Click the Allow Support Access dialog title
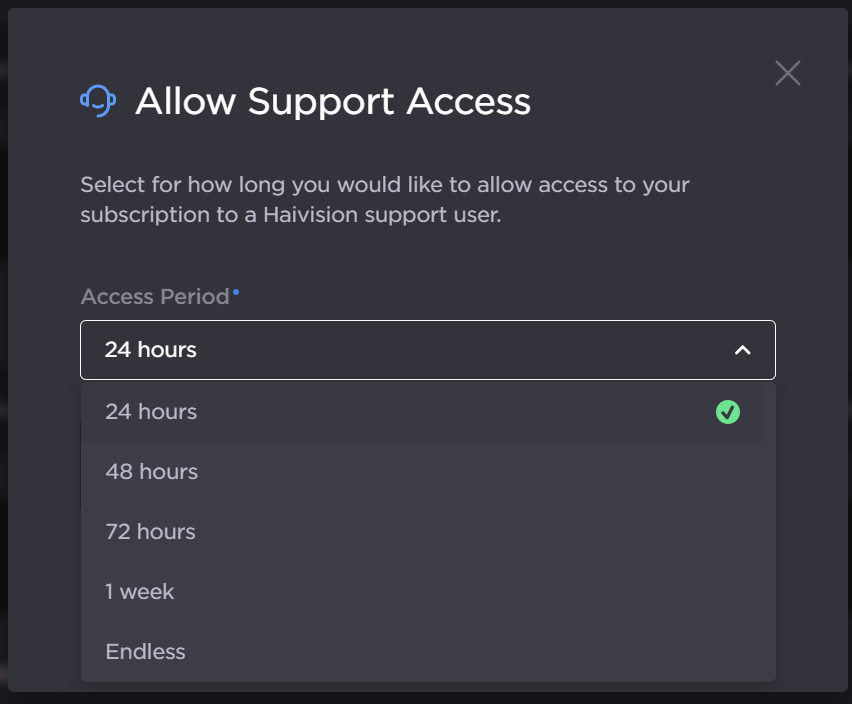Image resolution: width=852 pixels, height=704 pixels. click(332, 101)
